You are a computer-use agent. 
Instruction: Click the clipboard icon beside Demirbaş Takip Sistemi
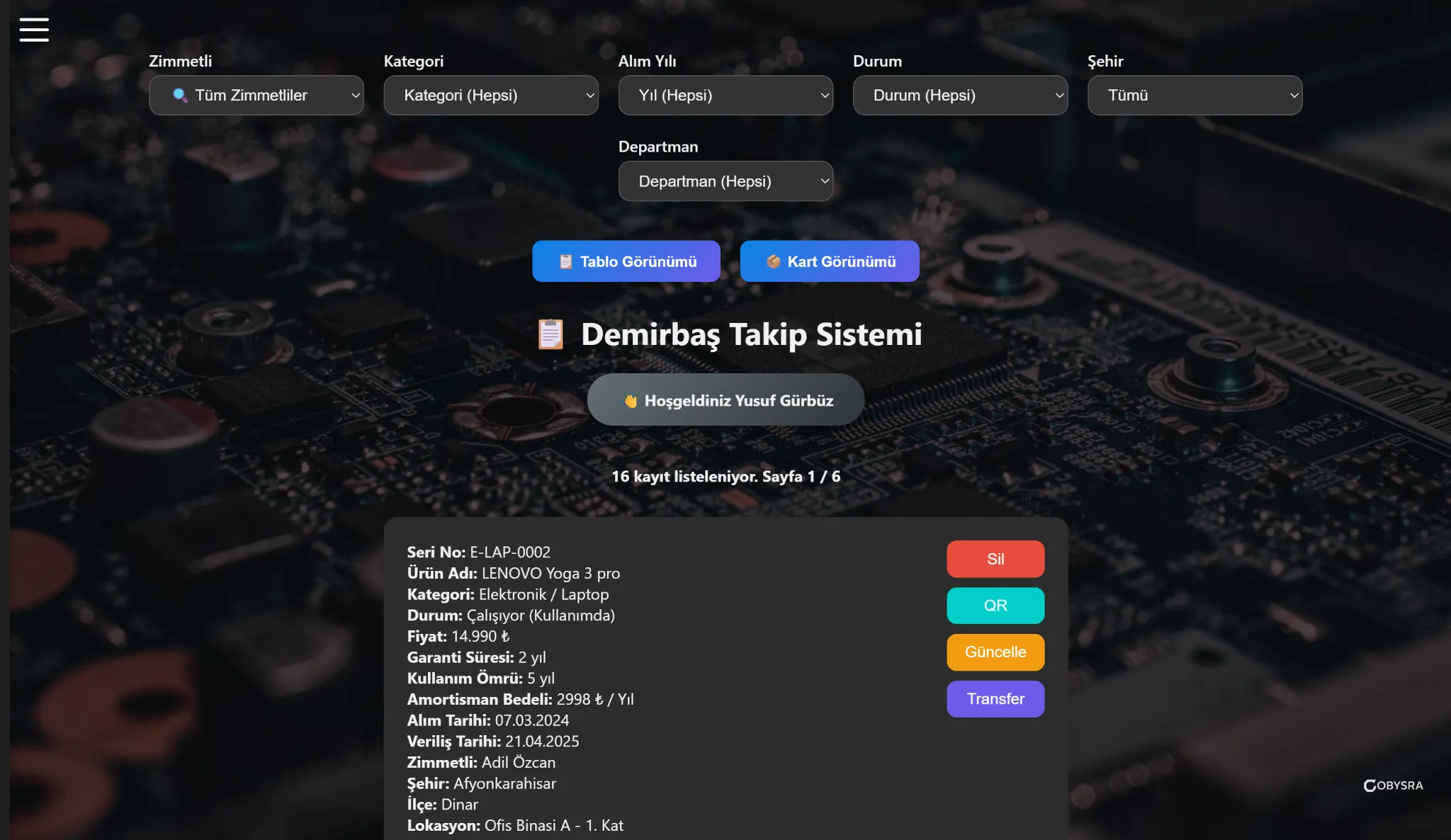click(551, 334)
